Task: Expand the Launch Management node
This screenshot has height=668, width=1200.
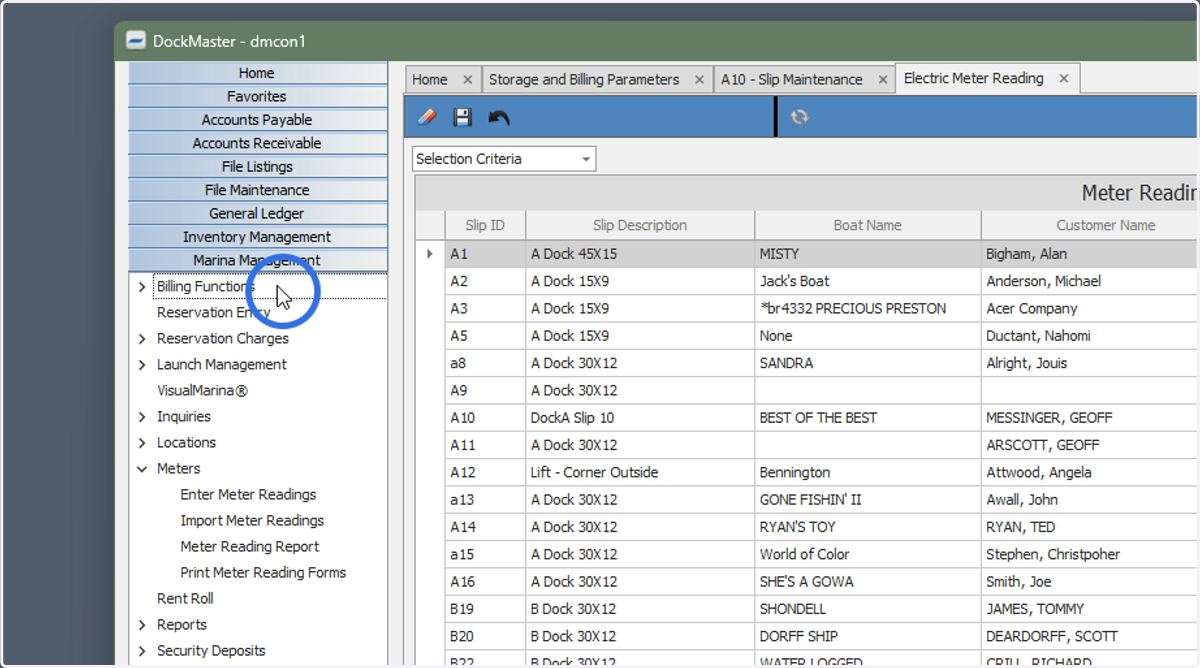Action: (142, 365)
